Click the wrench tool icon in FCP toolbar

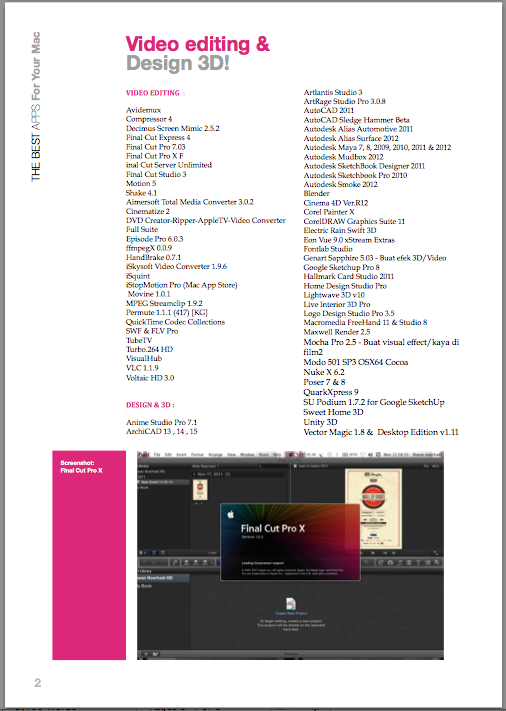(x=175, y=562)
